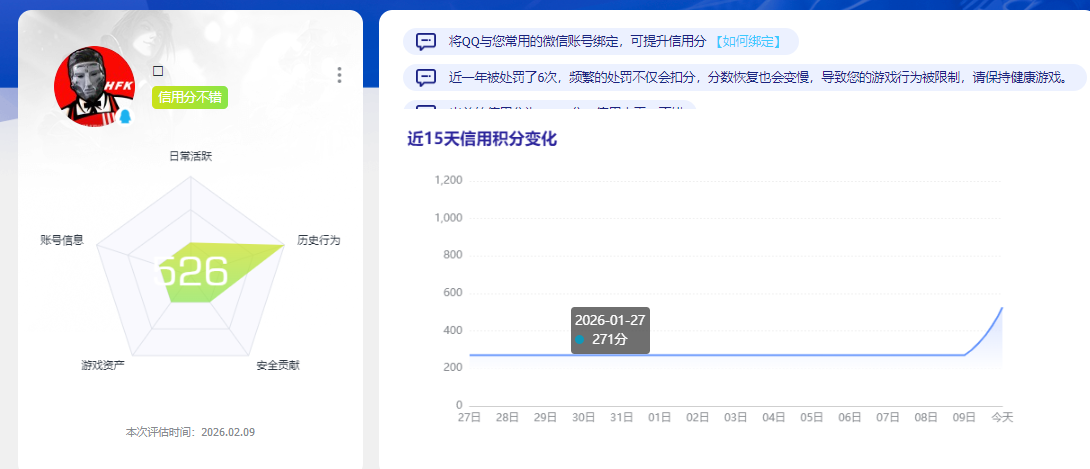Click the QQ penguin badge on avatar
1090x469 pixels.
[125, 117]
